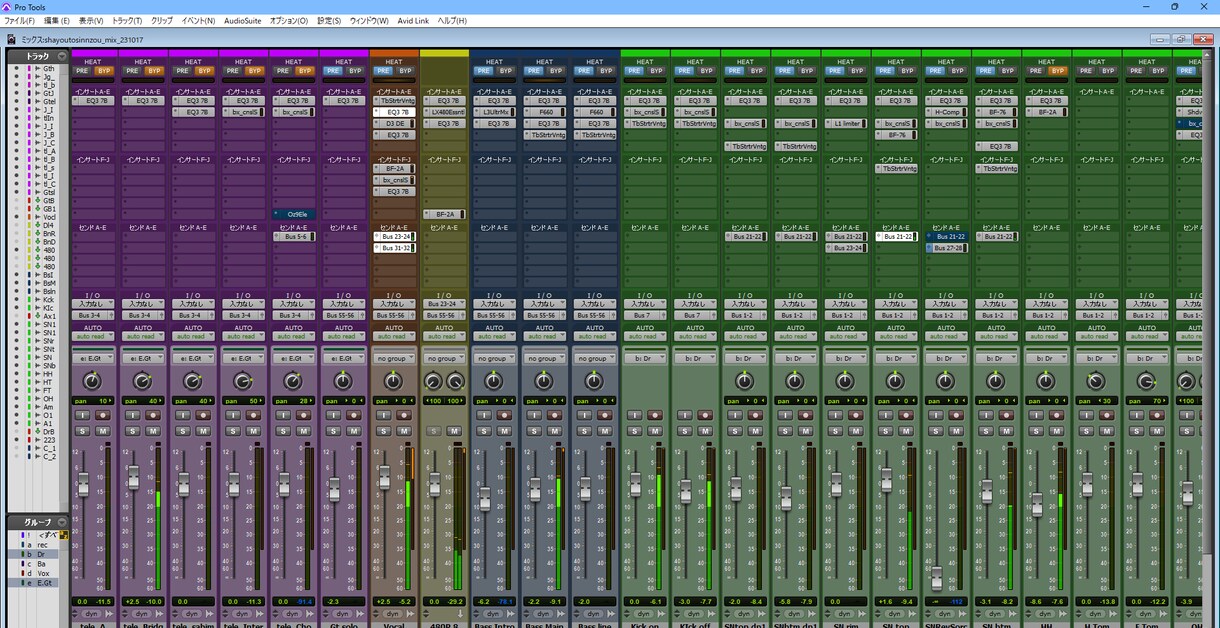
Task: Open the グループ list dropdown menu
Action: 61,522
